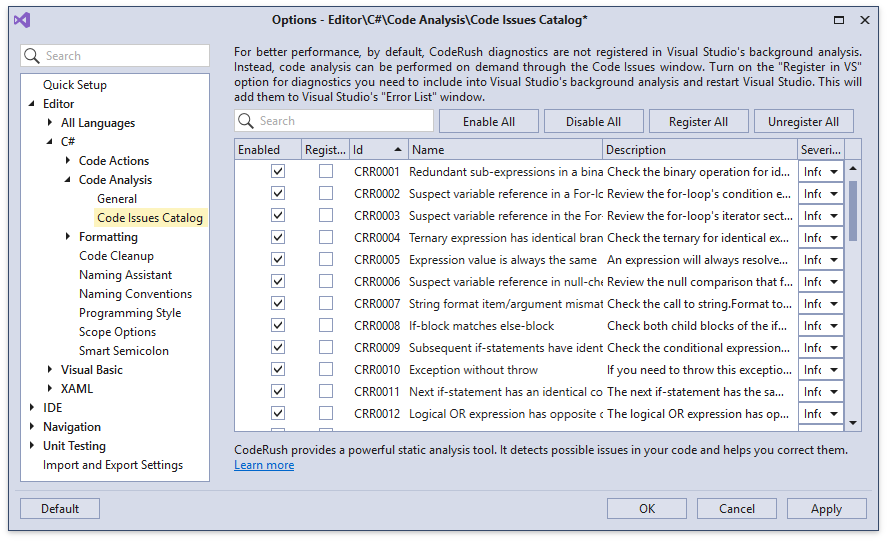Select Naming Conventions in the options tree
The width and height of the screenshot is (887, 541).
pos(135,294)
